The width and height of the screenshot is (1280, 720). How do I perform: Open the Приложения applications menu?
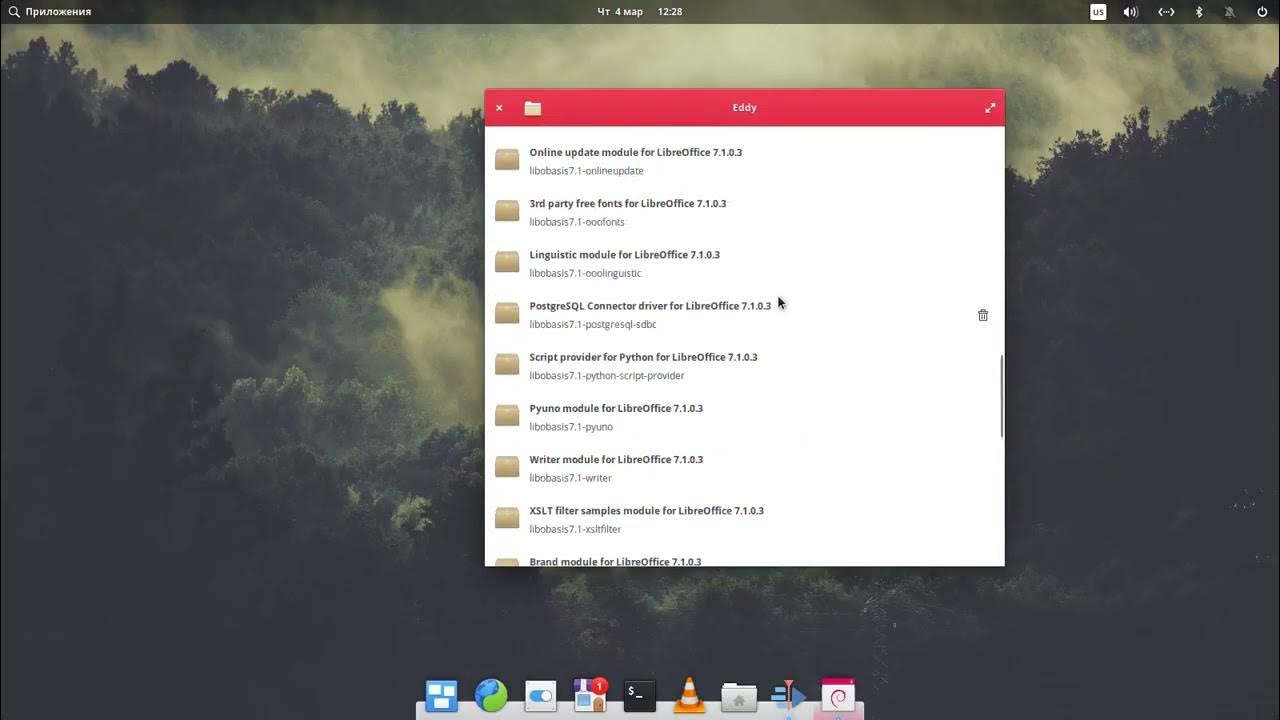coord(50,12)
